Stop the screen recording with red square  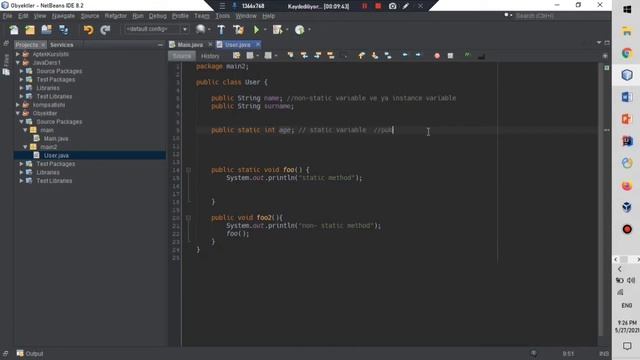378,6
